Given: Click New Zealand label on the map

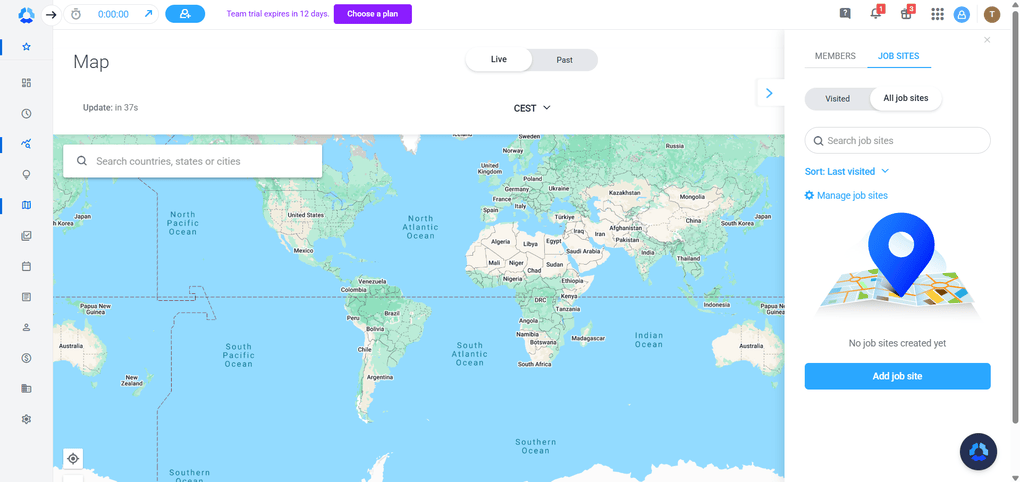Looking at the screenshot, I should click(x=131, y=380).
